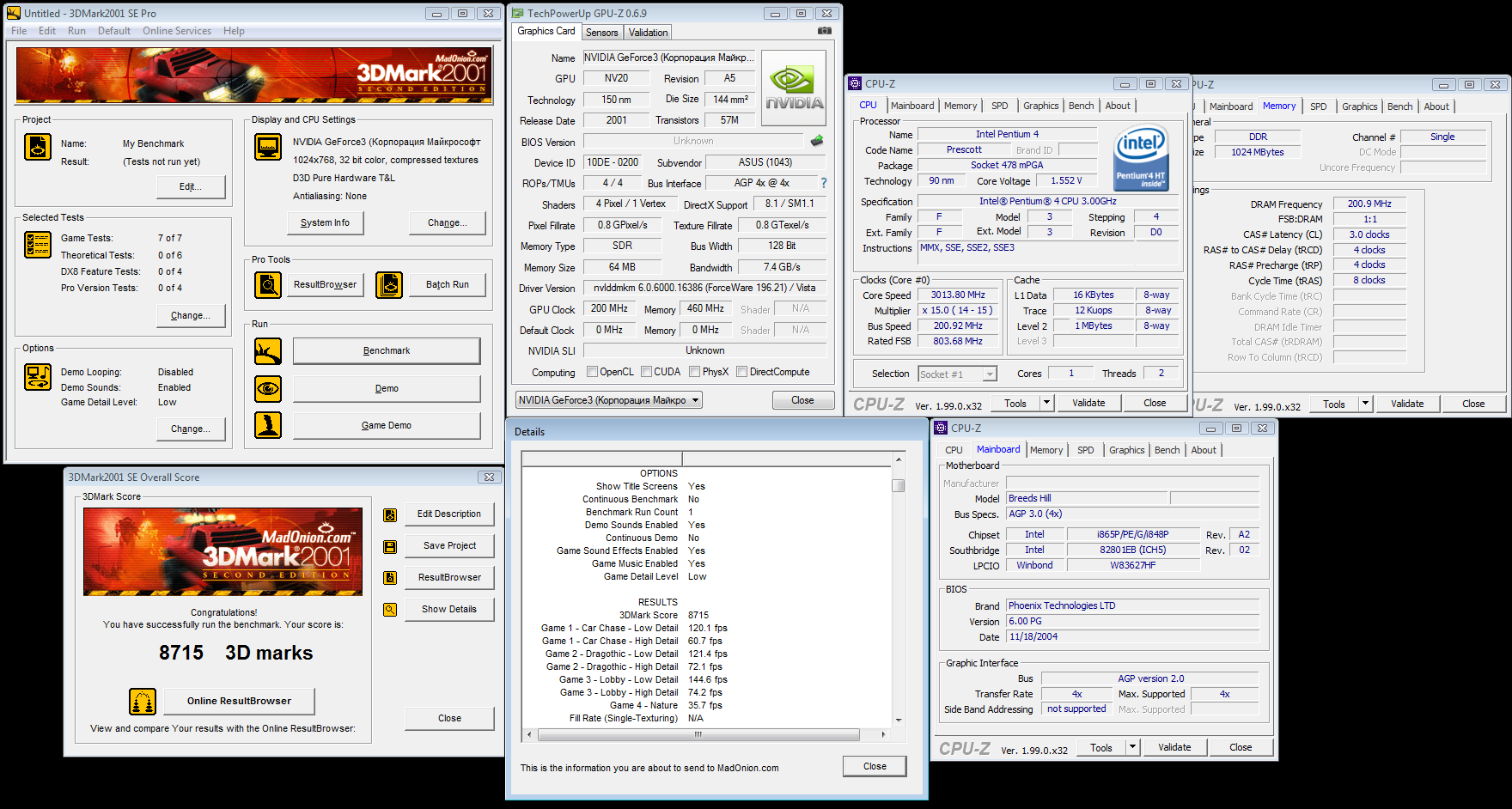Click the Project icon in 3DMark2001

click(38, 148)
